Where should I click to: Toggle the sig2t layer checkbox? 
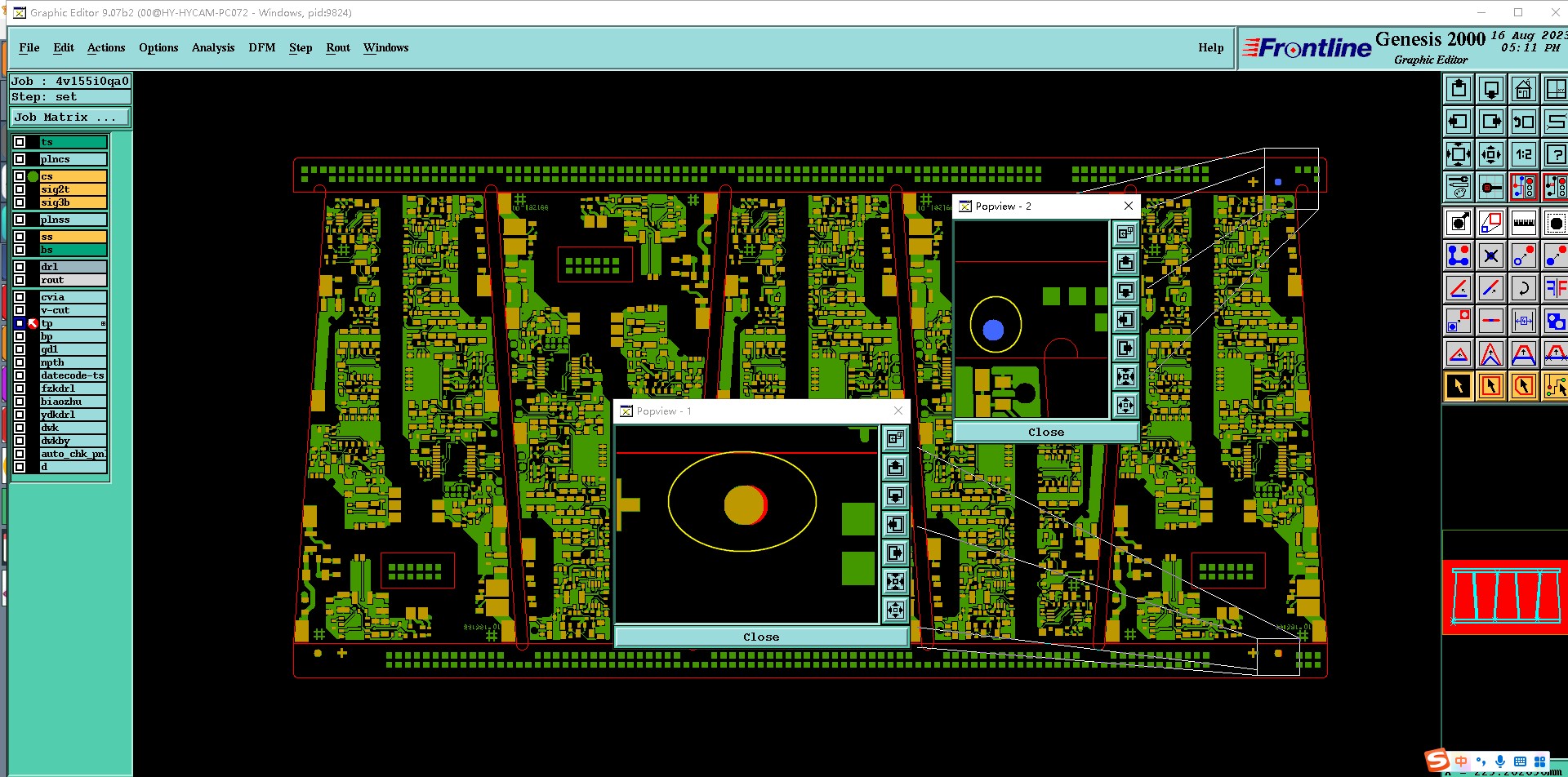click(x=20, y=189)
